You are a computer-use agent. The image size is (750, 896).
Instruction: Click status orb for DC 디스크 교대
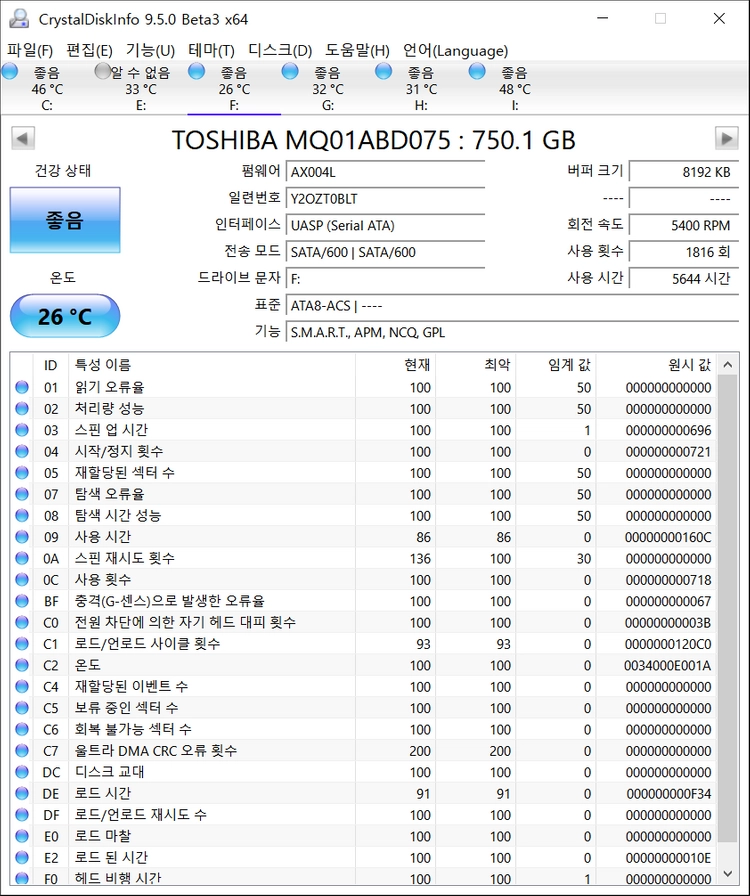22,772
